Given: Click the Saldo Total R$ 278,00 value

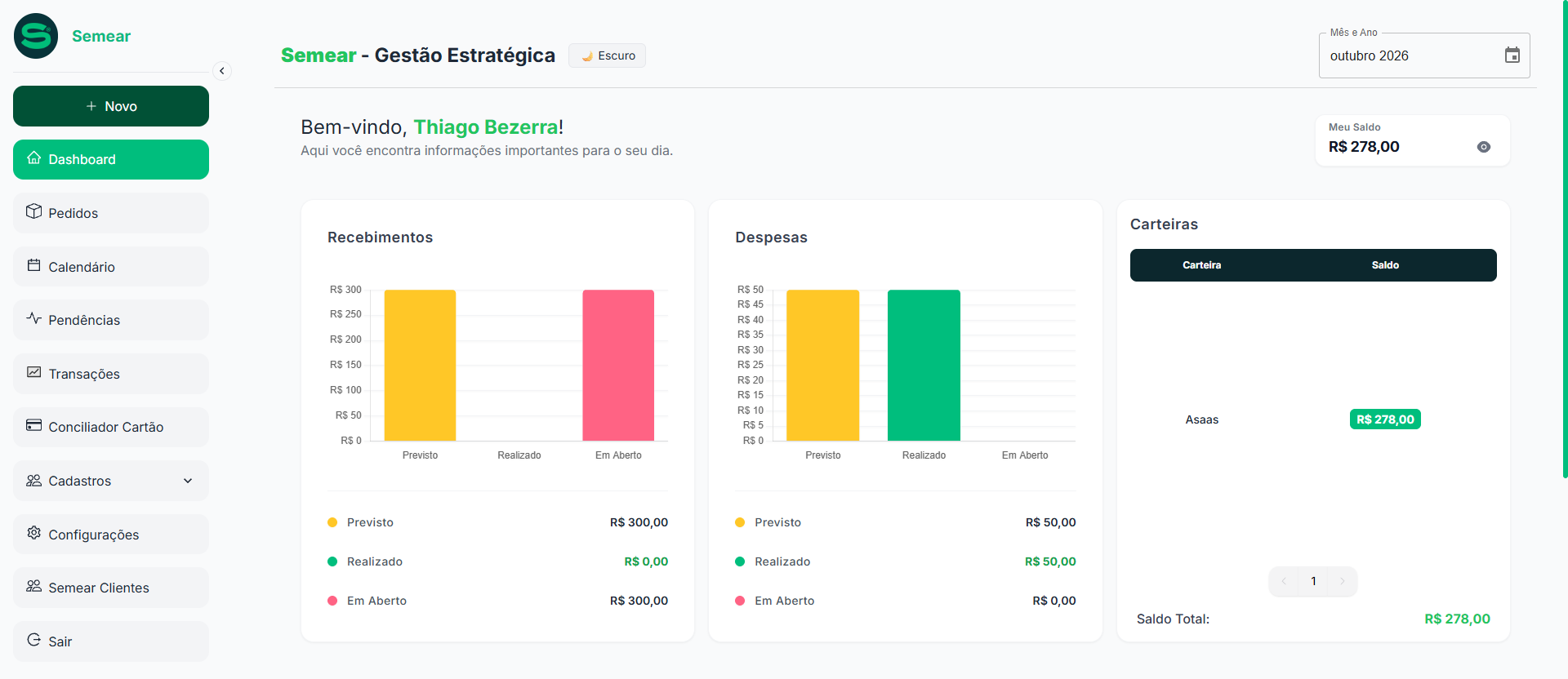Looking at the screenshot, I should coord(1457,619).
